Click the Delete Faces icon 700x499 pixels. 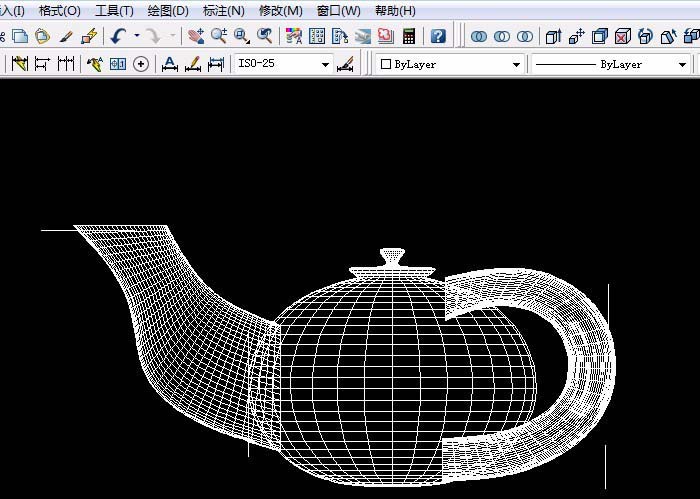pyautogui.click(x=622, y=36)
